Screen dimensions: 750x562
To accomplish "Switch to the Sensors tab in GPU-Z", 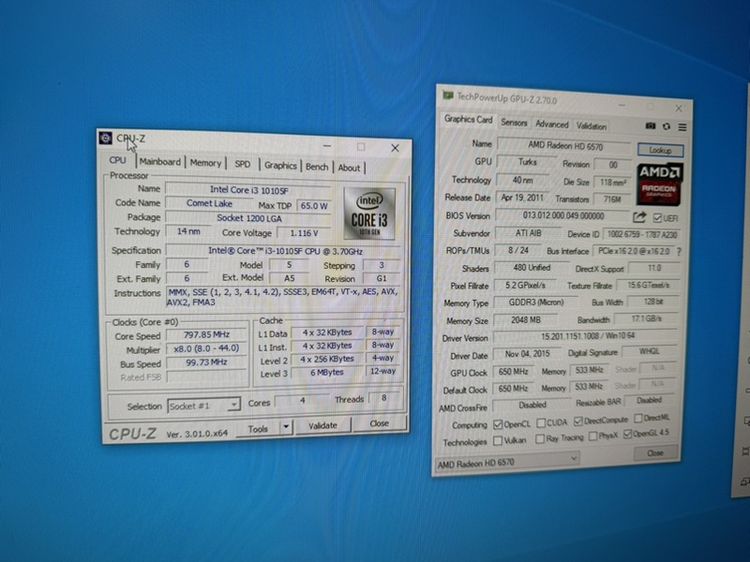I will [514, 122].
